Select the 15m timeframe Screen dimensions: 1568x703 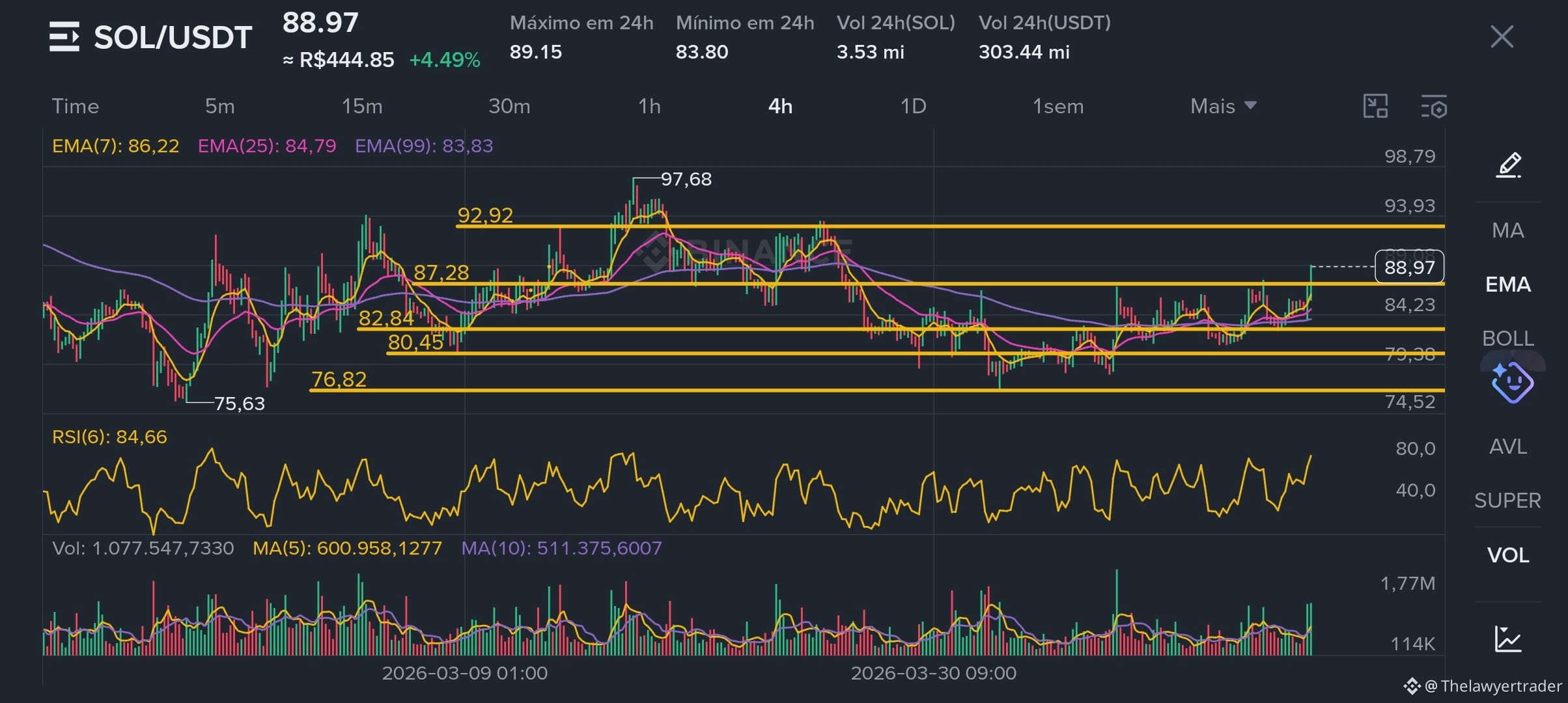(x=362, y=106)
